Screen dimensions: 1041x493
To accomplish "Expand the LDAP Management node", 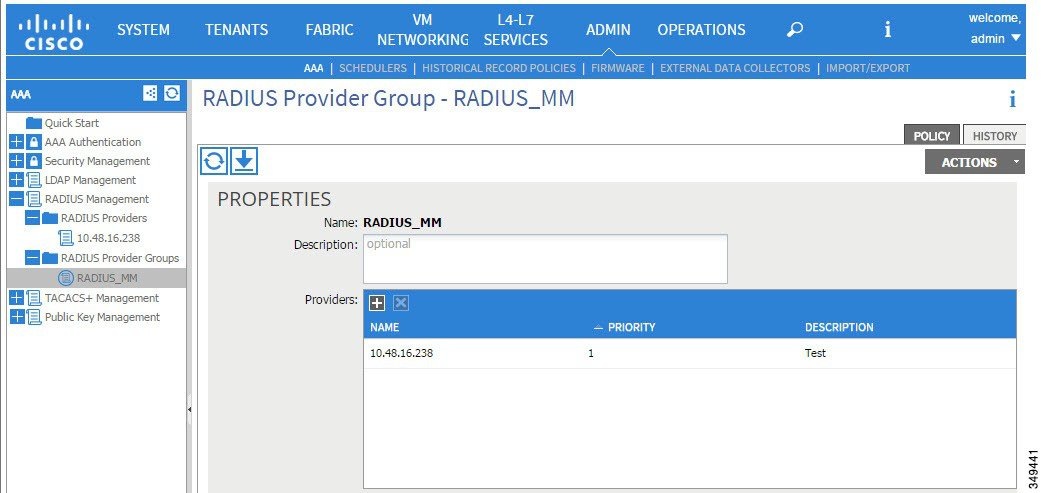I will (x=17, y=180).
